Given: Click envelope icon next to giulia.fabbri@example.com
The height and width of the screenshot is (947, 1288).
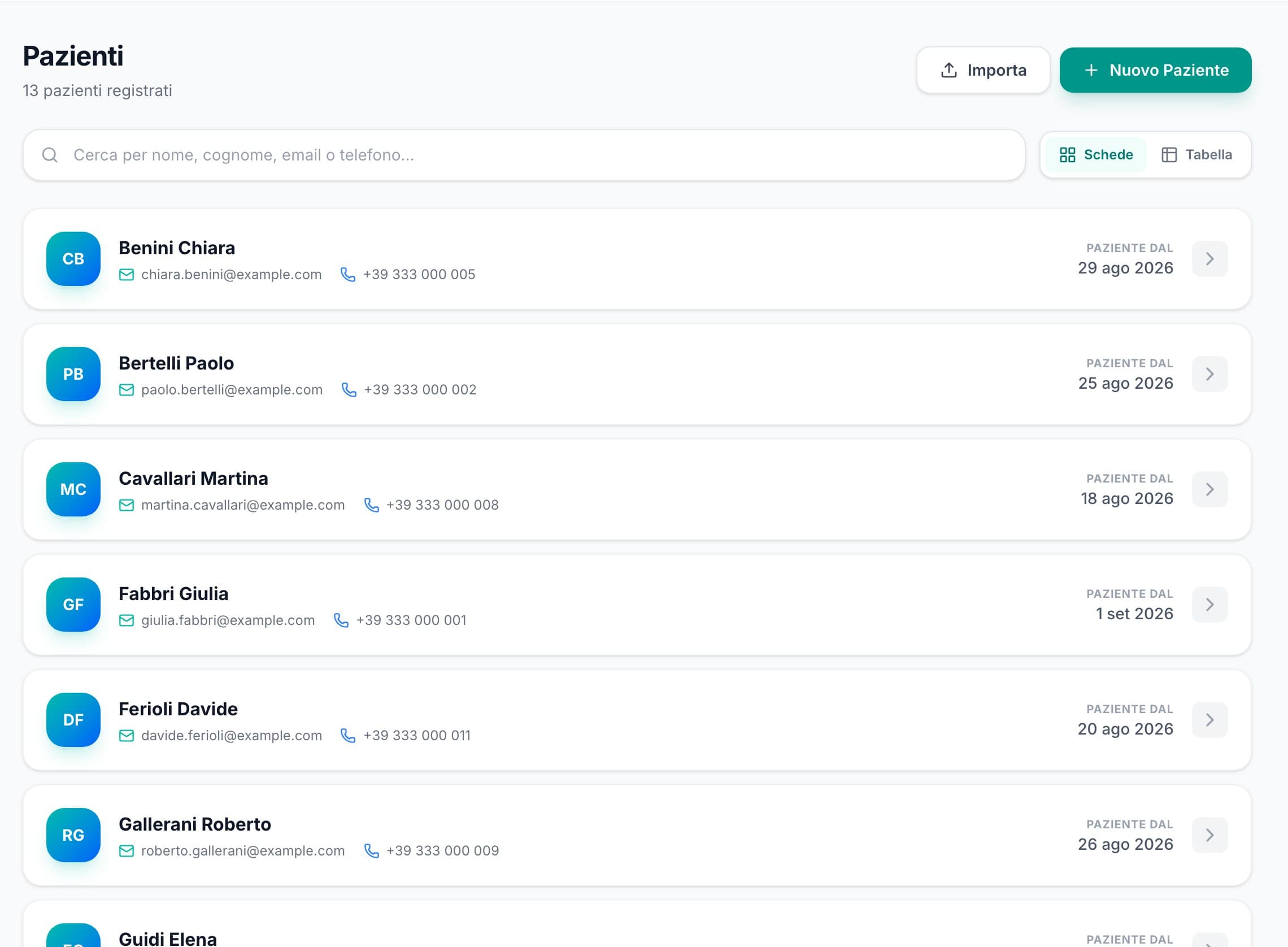Looking at the screenshot, I should pos(127,620).
